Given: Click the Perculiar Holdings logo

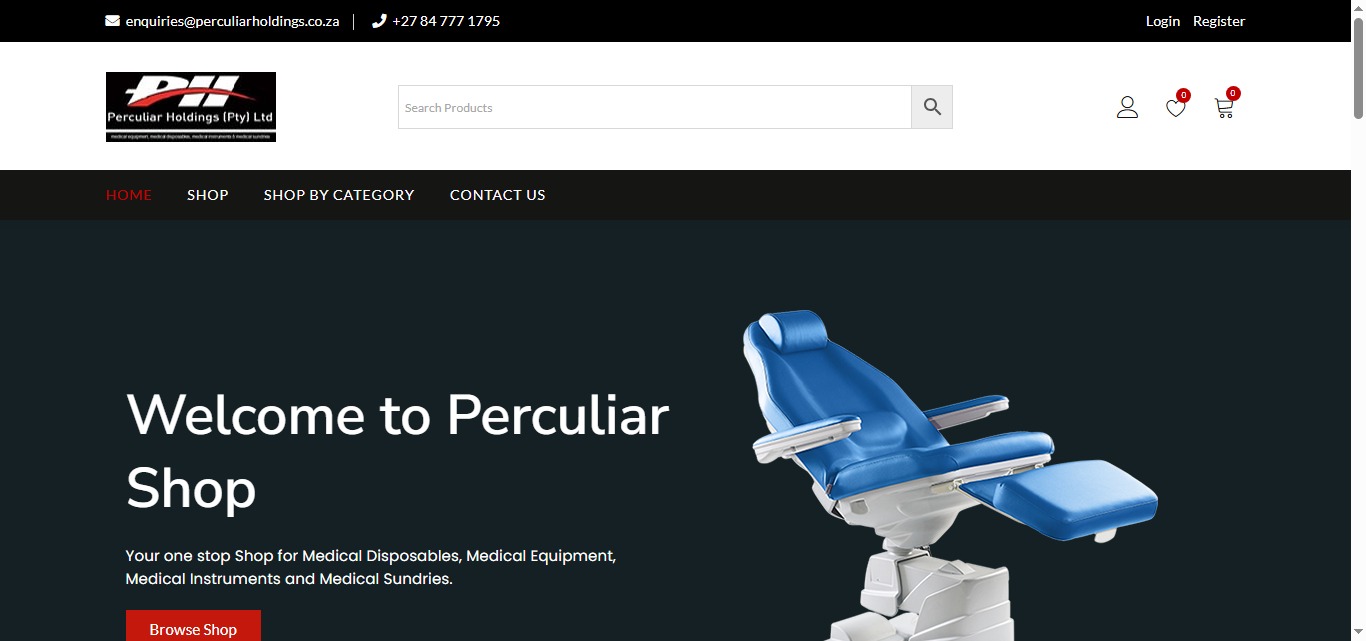Looking at the screenshot, I should [191, 107].
